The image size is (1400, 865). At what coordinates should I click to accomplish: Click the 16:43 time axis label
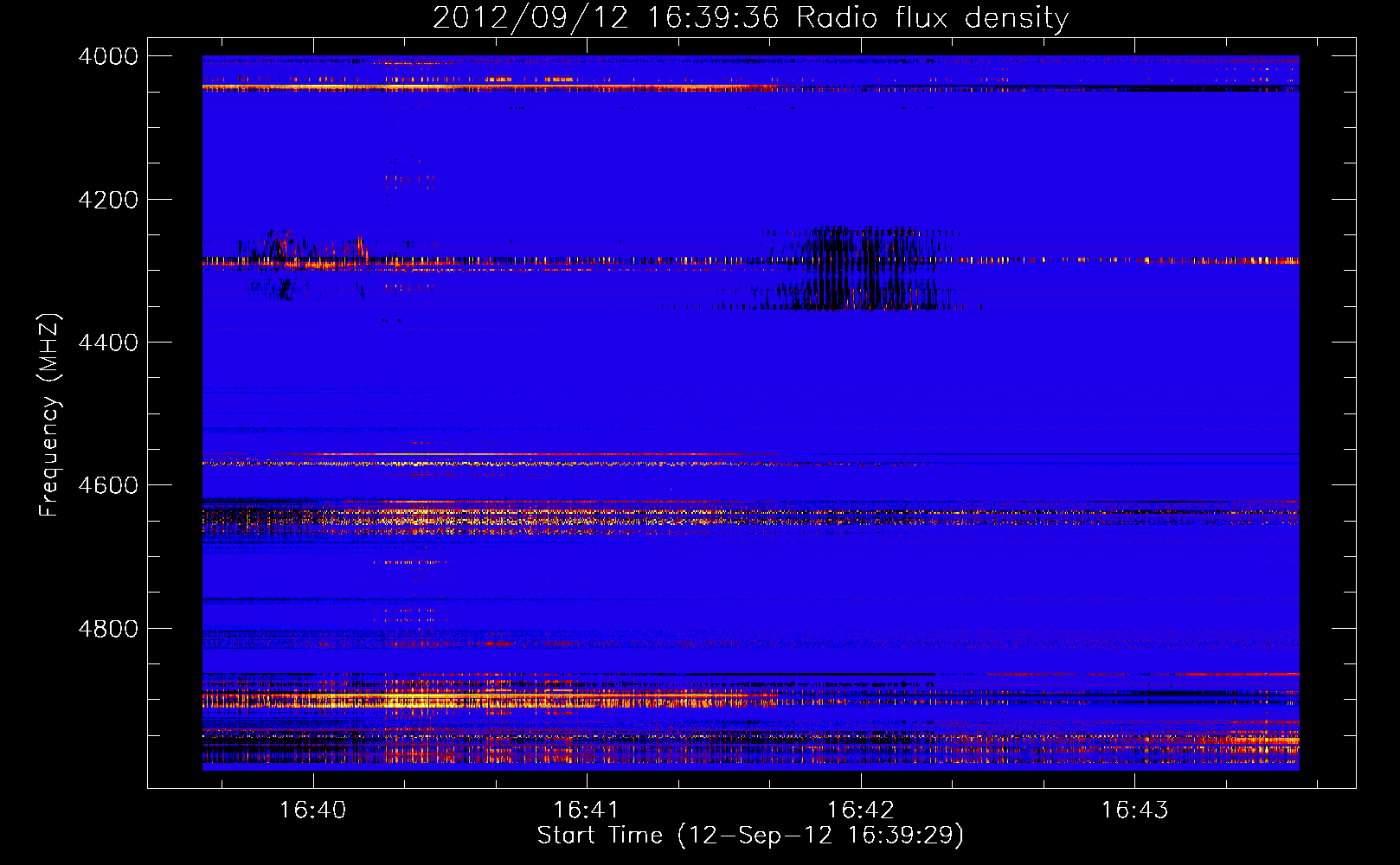point(1134,811)
